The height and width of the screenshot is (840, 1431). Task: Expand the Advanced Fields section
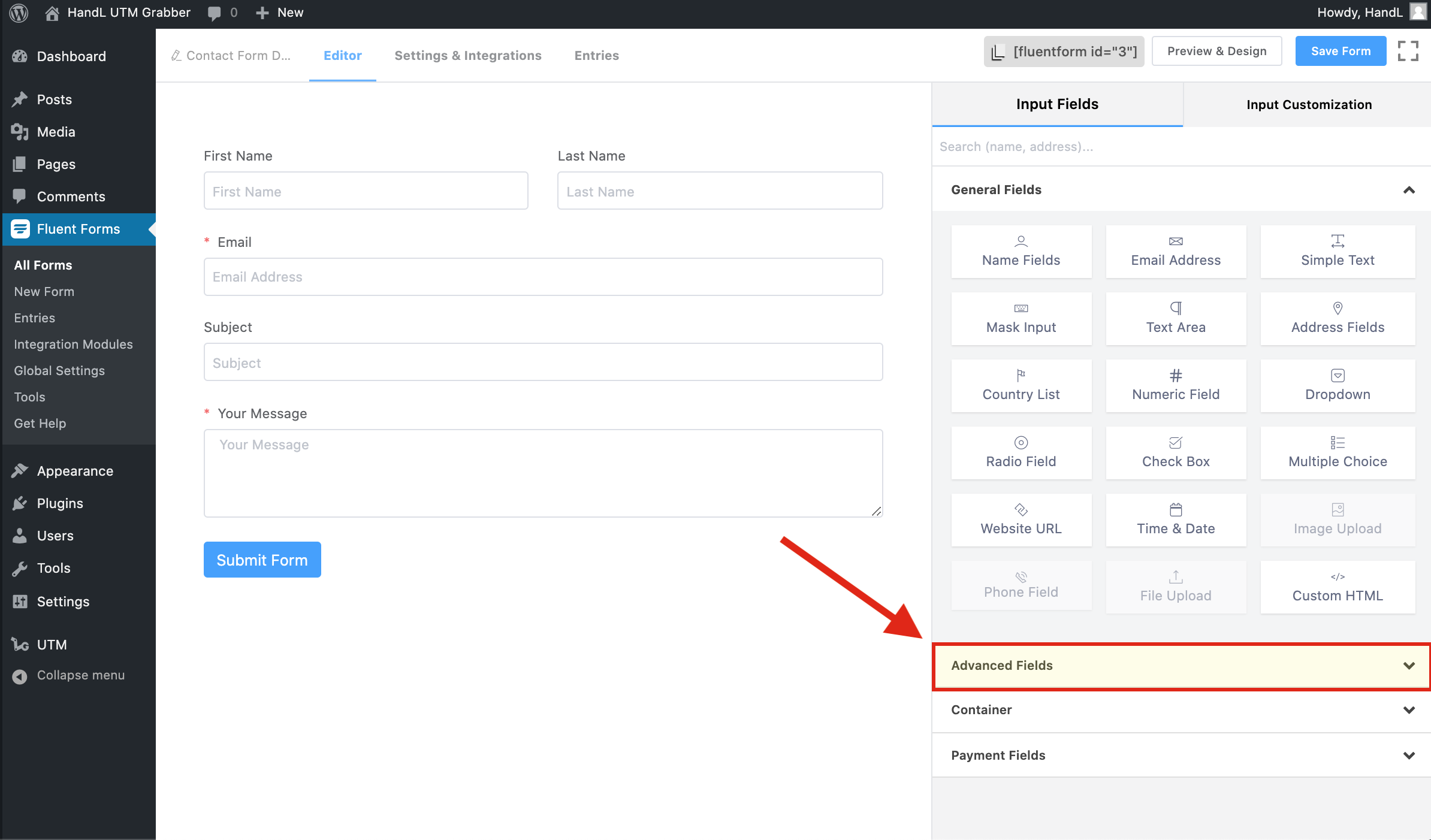tap(1181, 666)
